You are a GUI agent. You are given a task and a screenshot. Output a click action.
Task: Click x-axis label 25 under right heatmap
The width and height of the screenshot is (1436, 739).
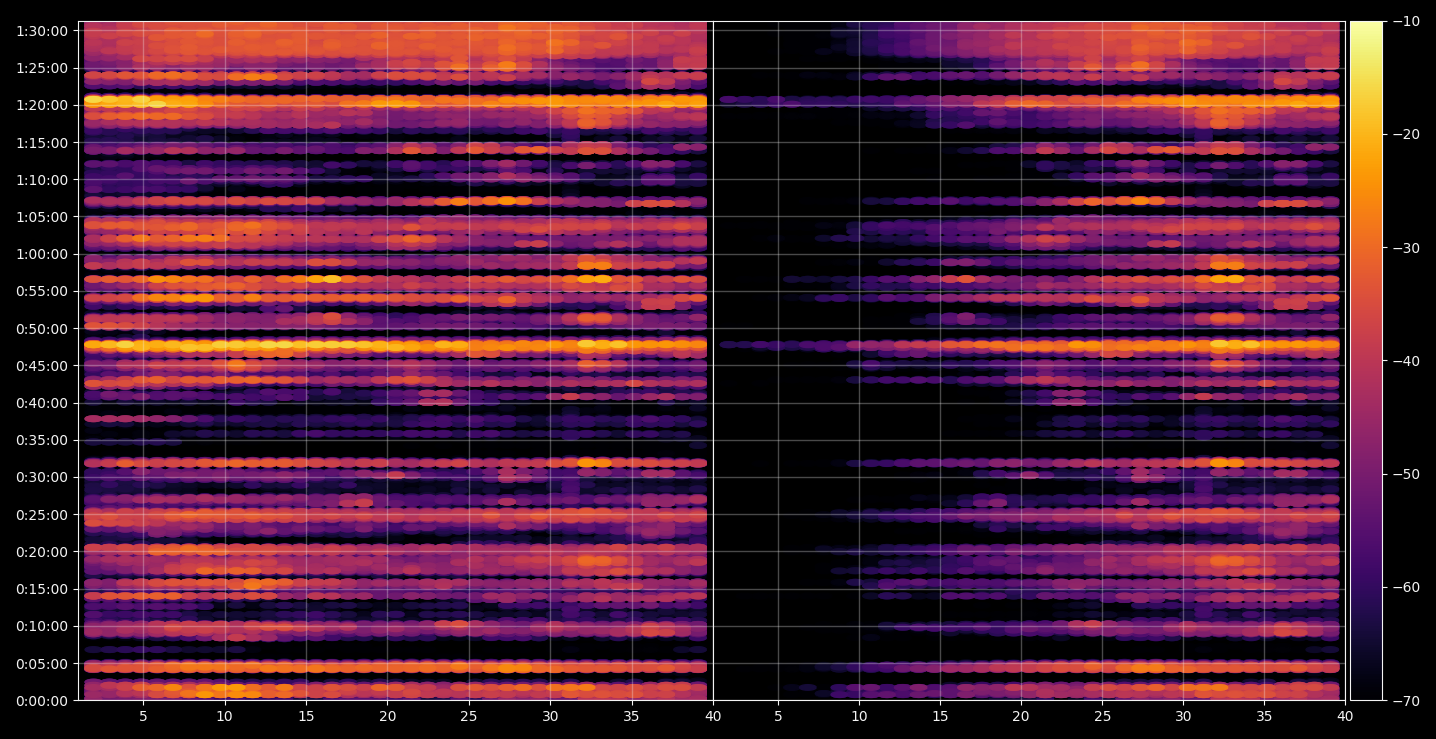pyautogui.click(x=1102, y=716)
